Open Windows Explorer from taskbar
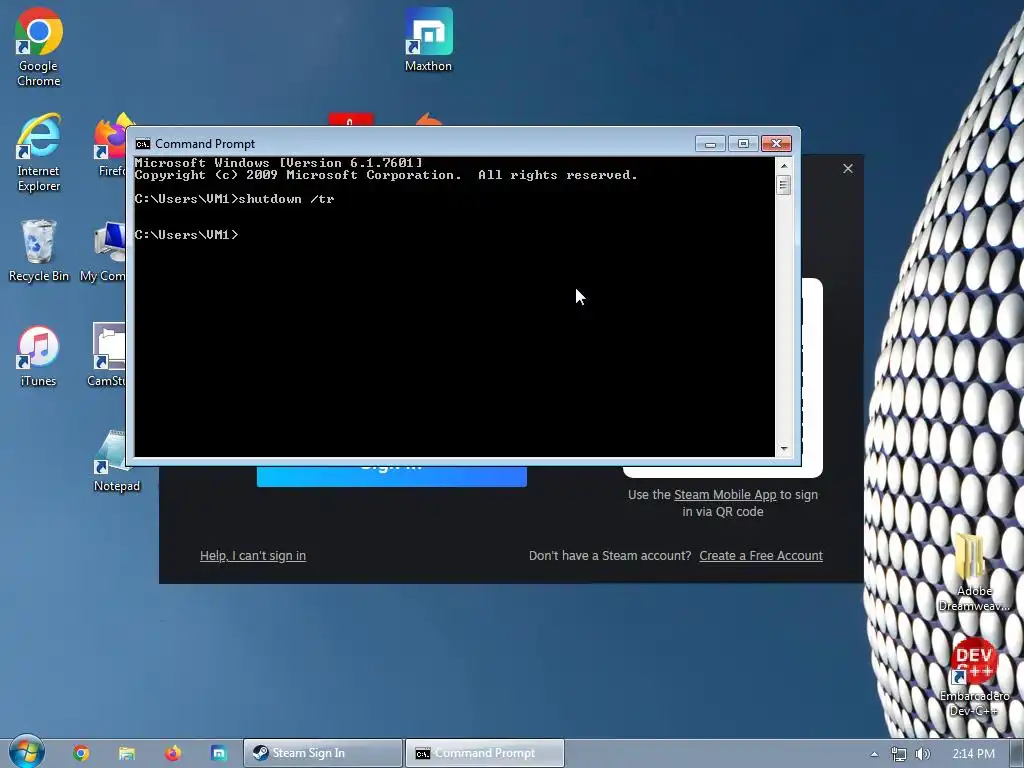This screenshot has height=768, width=1024. pos(127,753)
